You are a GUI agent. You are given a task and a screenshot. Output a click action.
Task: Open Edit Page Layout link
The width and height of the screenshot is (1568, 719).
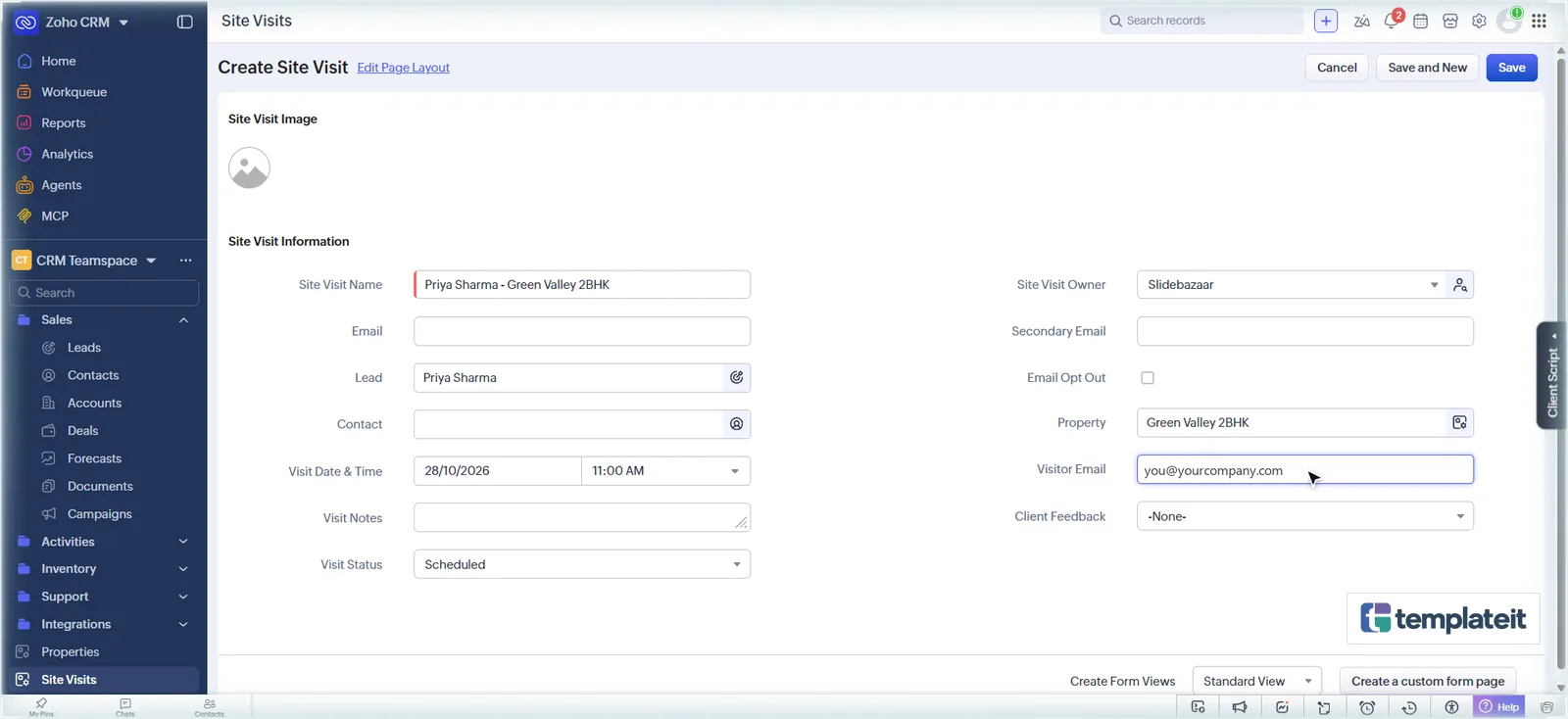click(403, 68)
